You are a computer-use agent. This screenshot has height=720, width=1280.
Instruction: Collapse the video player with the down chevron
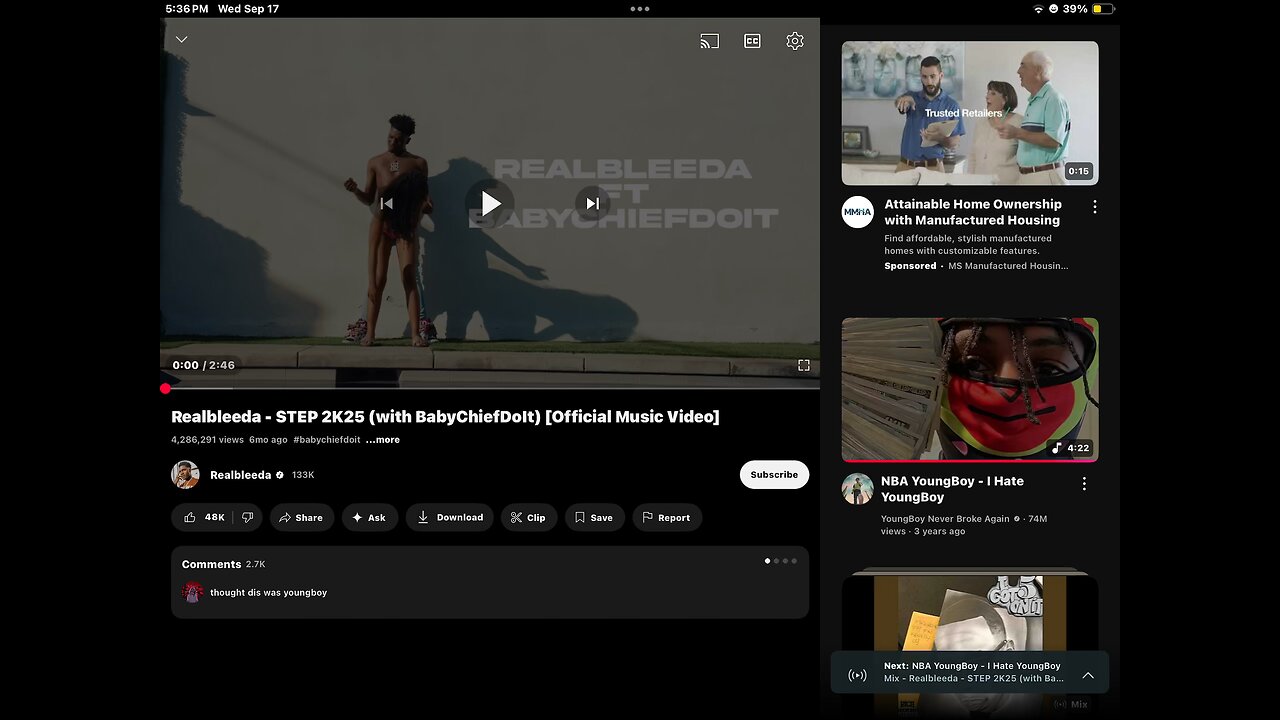coord(181,40)
